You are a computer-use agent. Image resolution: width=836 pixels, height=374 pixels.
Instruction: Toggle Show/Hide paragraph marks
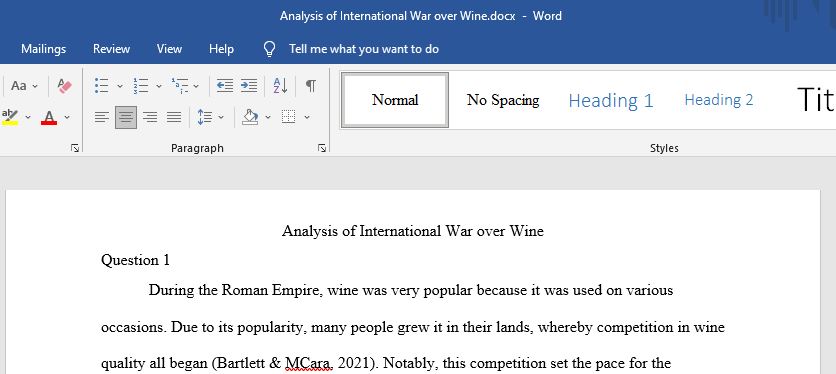coord(311,85)
